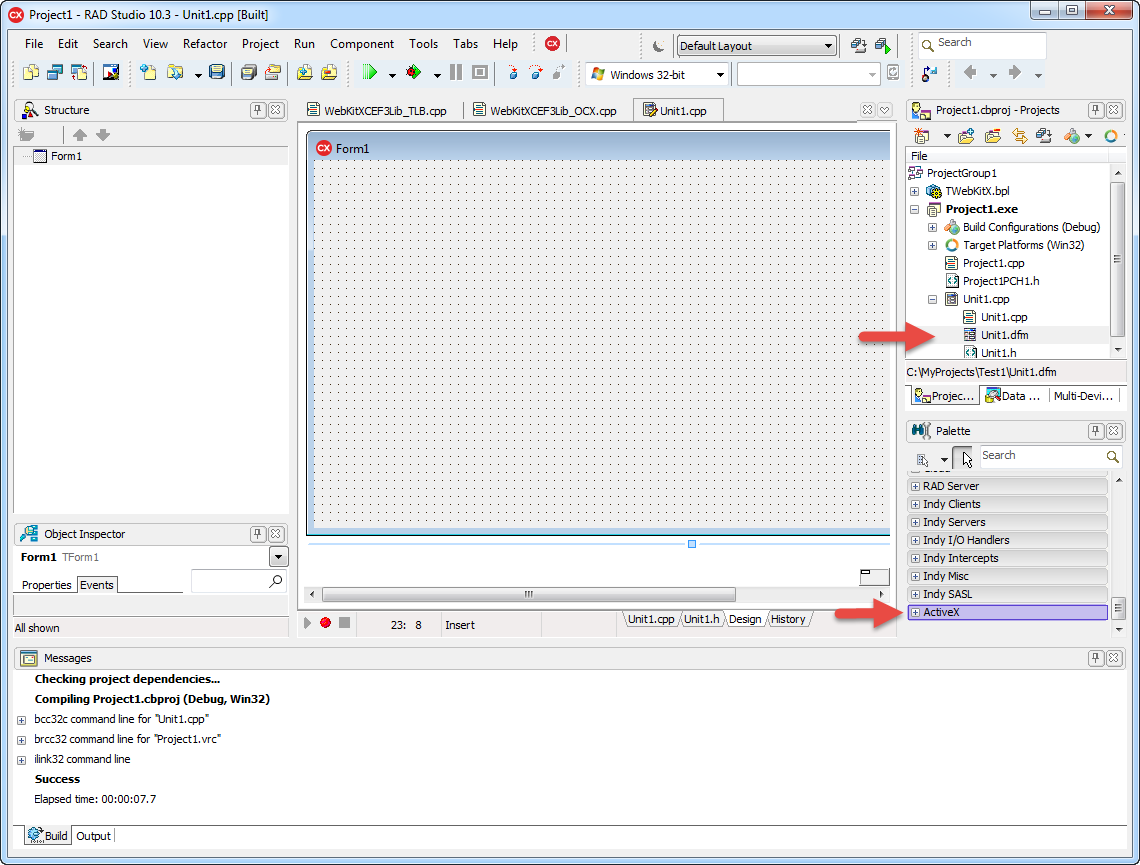Click the View Form icon
Viewport: 1140px width, 865px height.
pos(55,73)
